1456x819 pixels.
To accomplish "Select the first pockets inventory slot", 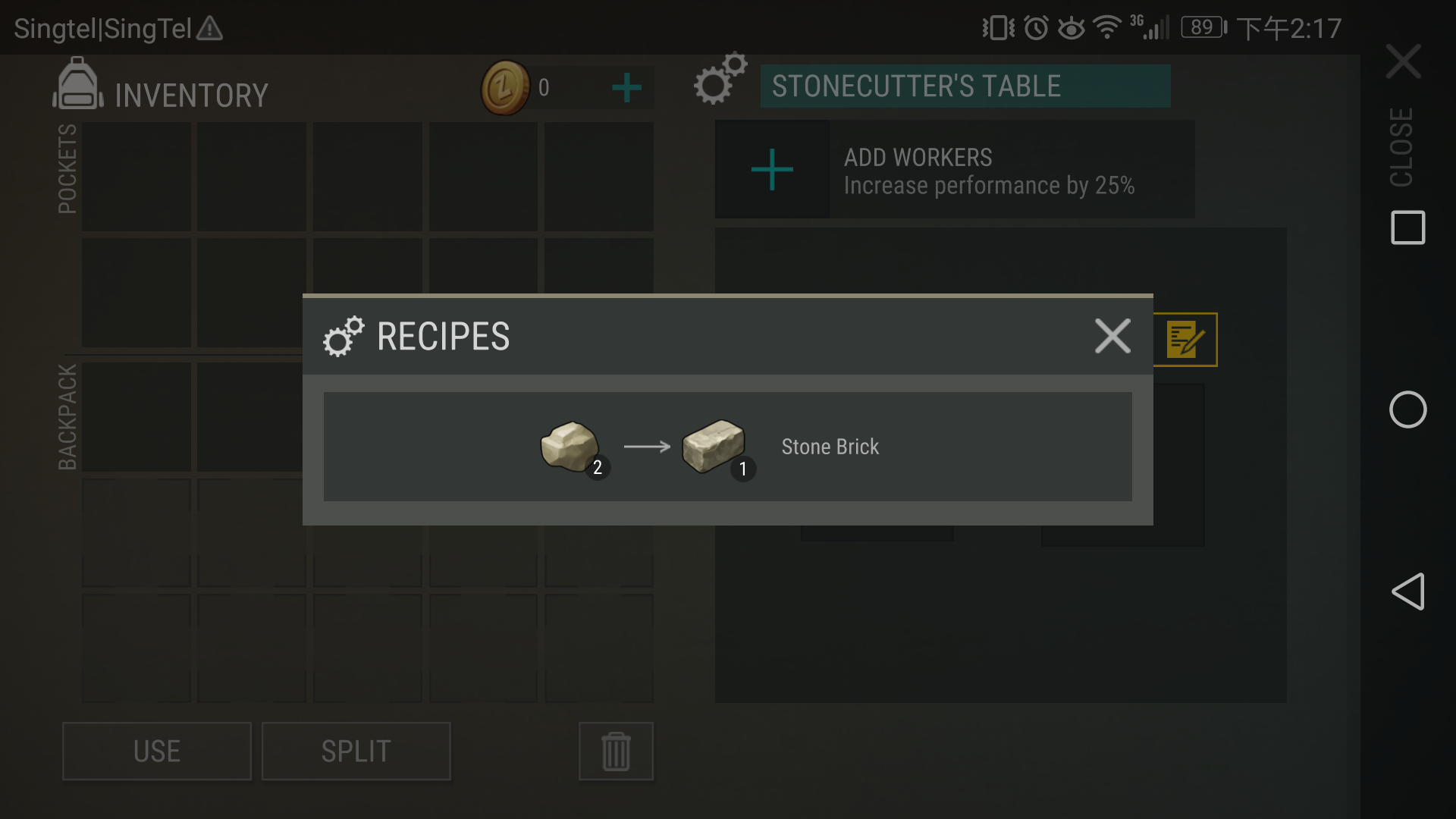I will [x=136, y=177].
